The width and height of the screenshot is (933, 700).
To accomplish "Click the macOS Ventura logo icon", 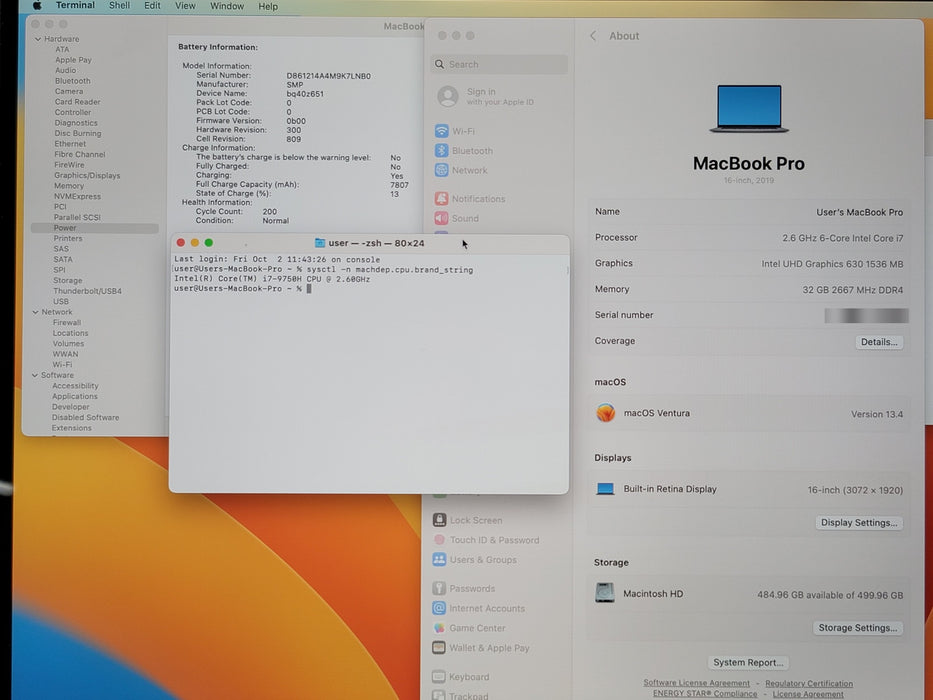I will click(x=606, y=412).
